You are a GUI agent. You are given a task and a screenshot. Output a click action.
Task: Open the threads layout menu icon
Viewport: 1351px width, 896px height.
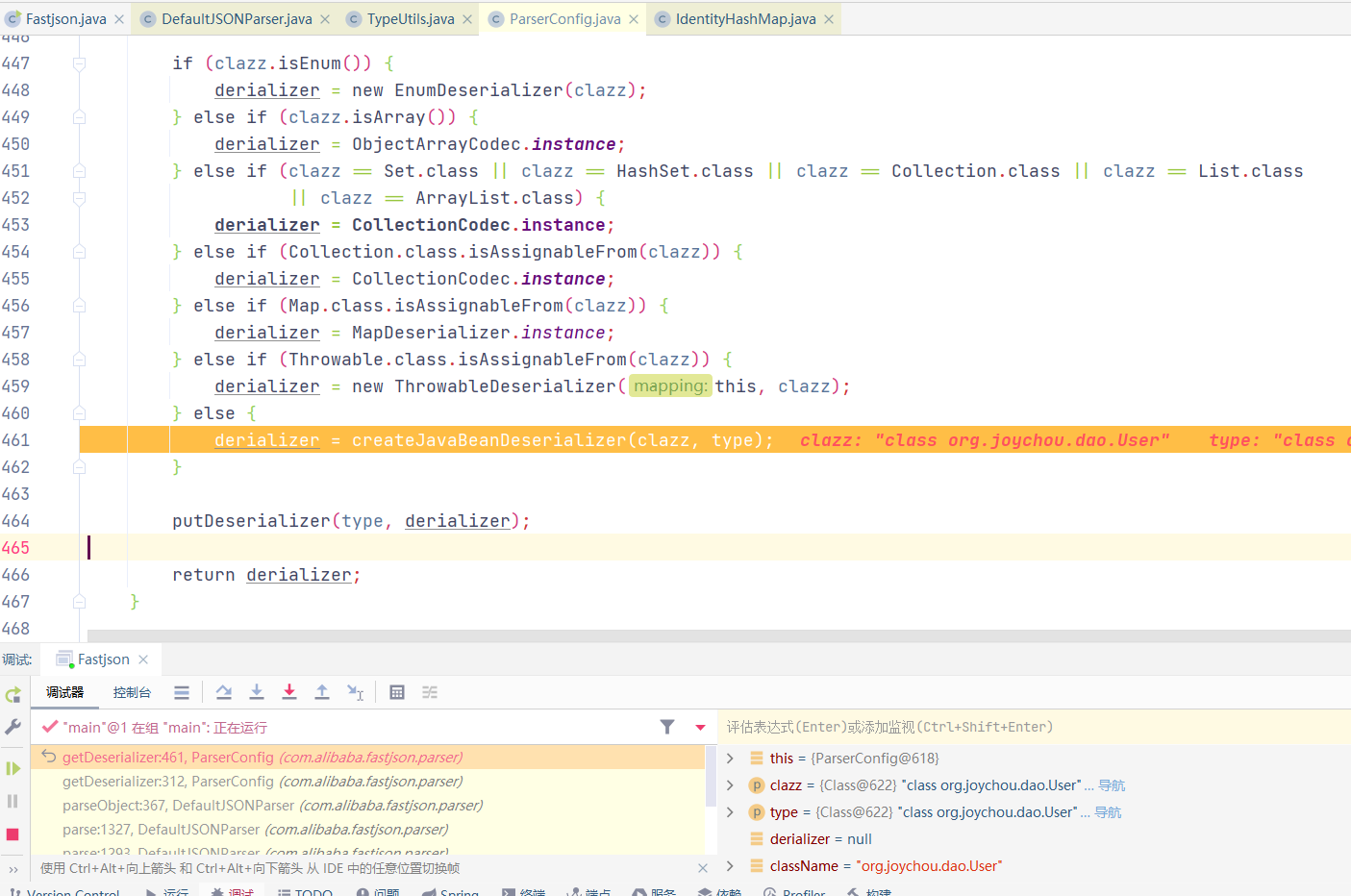(182, 692)
